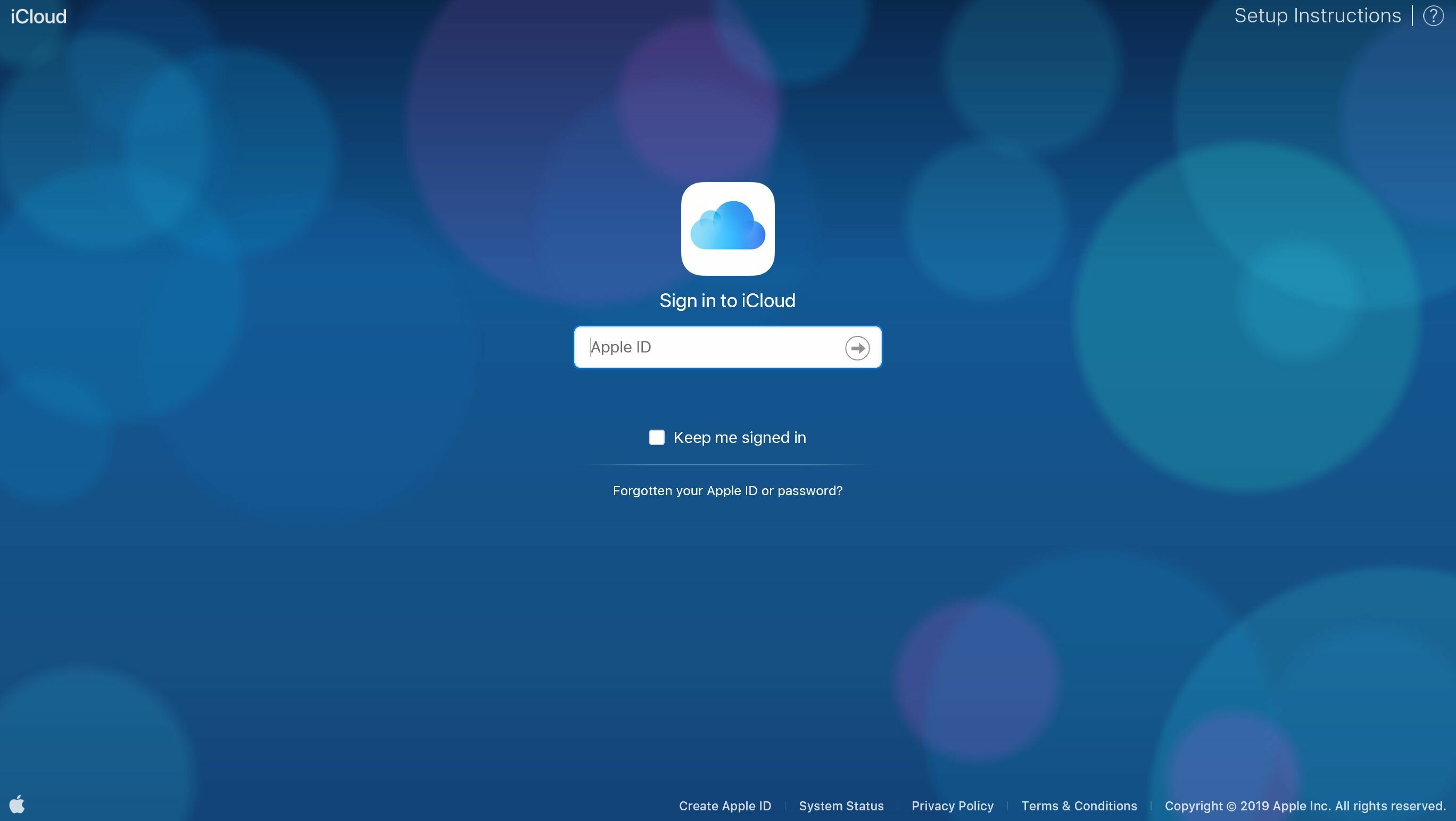Screen dimensions: 1456x821
Task: Click the iCloud title text at top left
Action: tap(38, 17)
